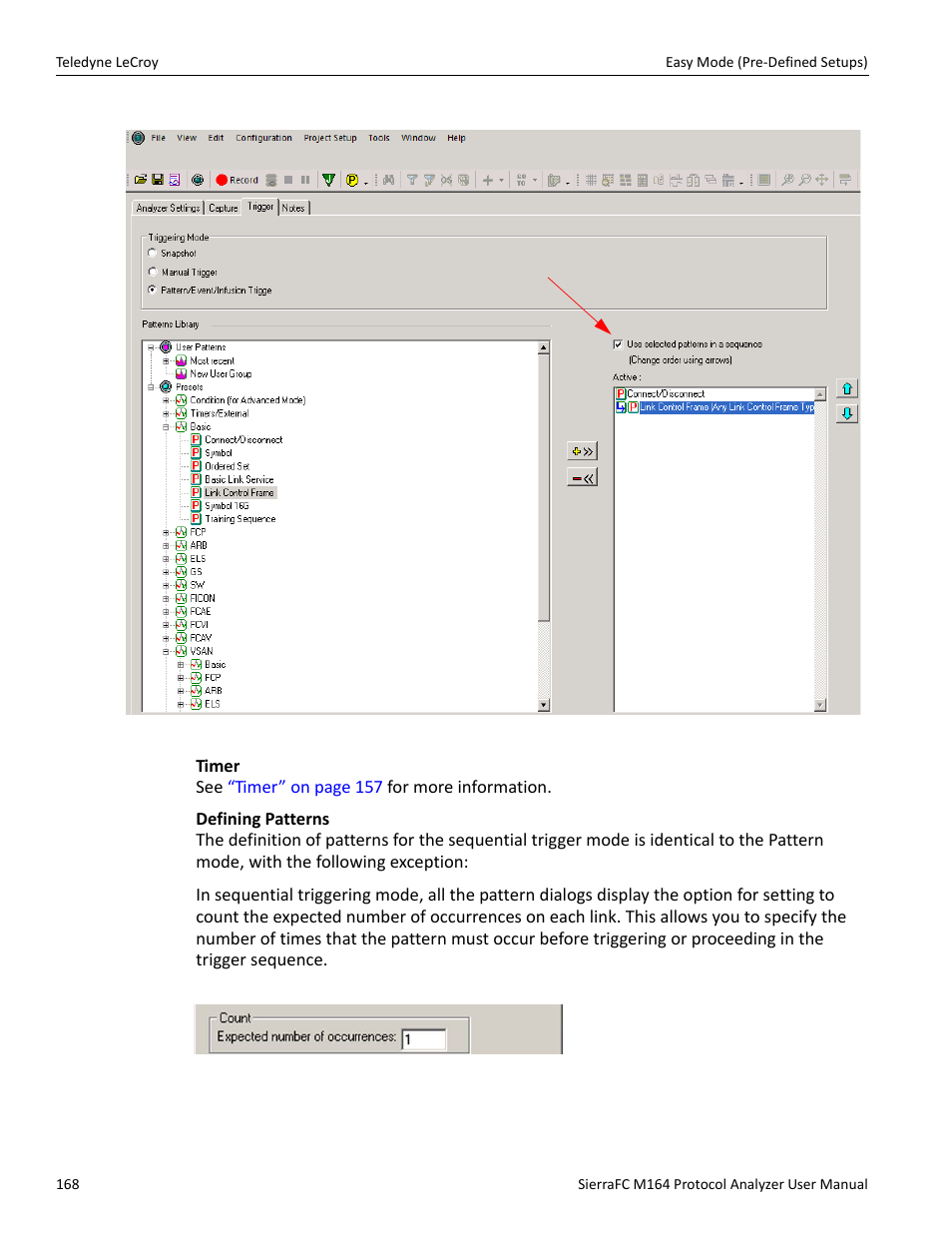
Task: Select the Manual Trigger radio button
Action: [153, 272]
